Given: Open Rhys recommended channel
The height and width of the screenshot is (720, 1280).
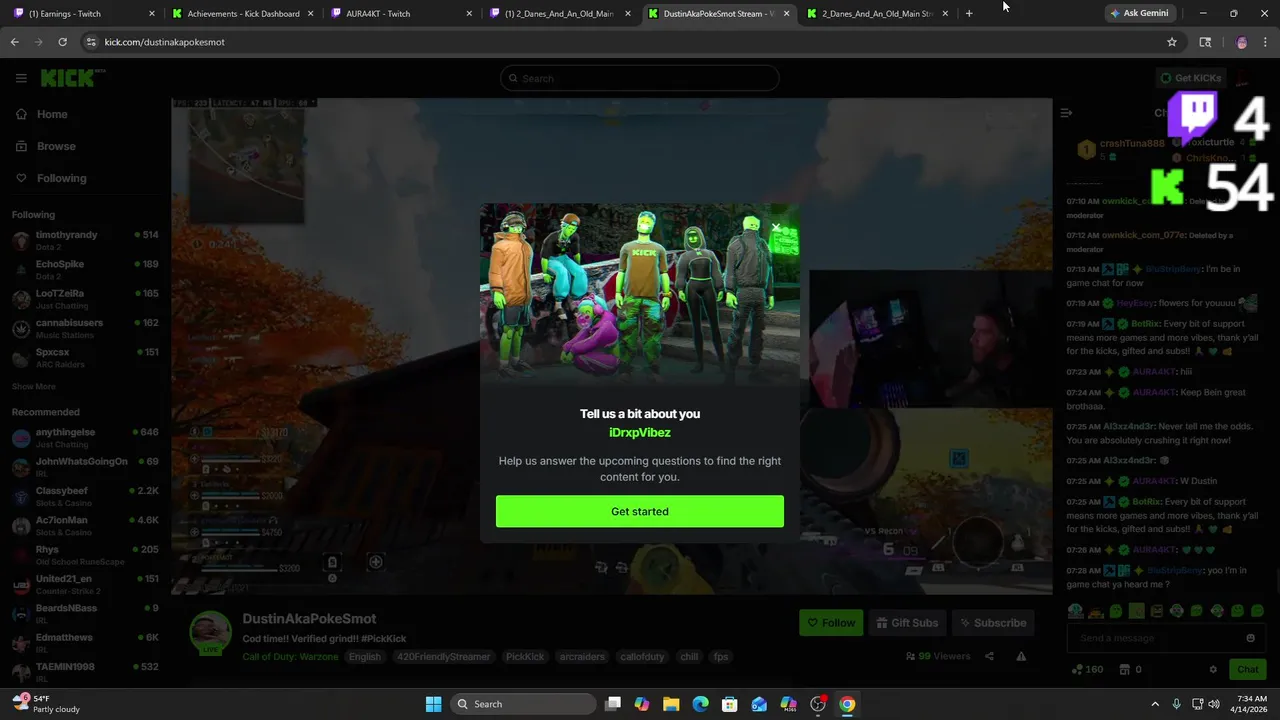Looking at the screenshot, I should click(85, 555).
